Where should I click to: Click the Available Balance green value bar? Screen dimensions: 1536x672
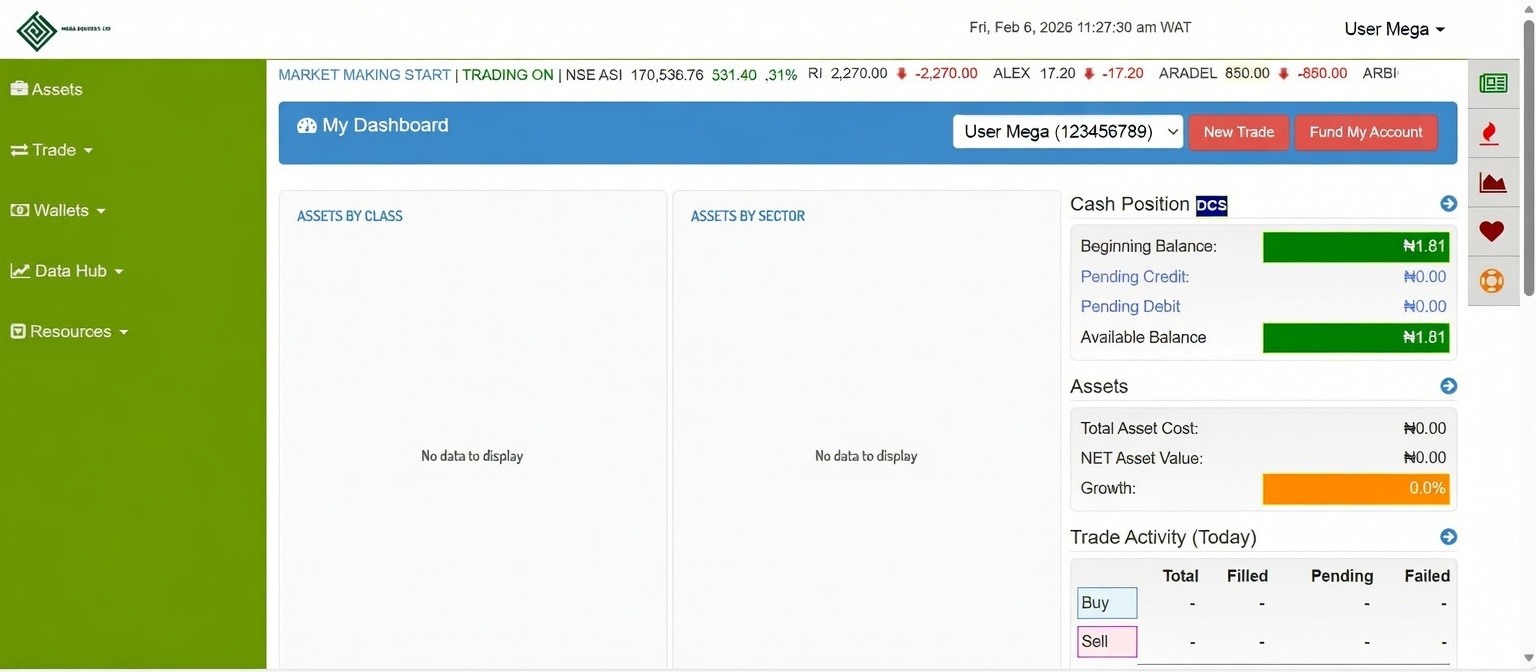pyautogui.click(x=1356, y=338)
